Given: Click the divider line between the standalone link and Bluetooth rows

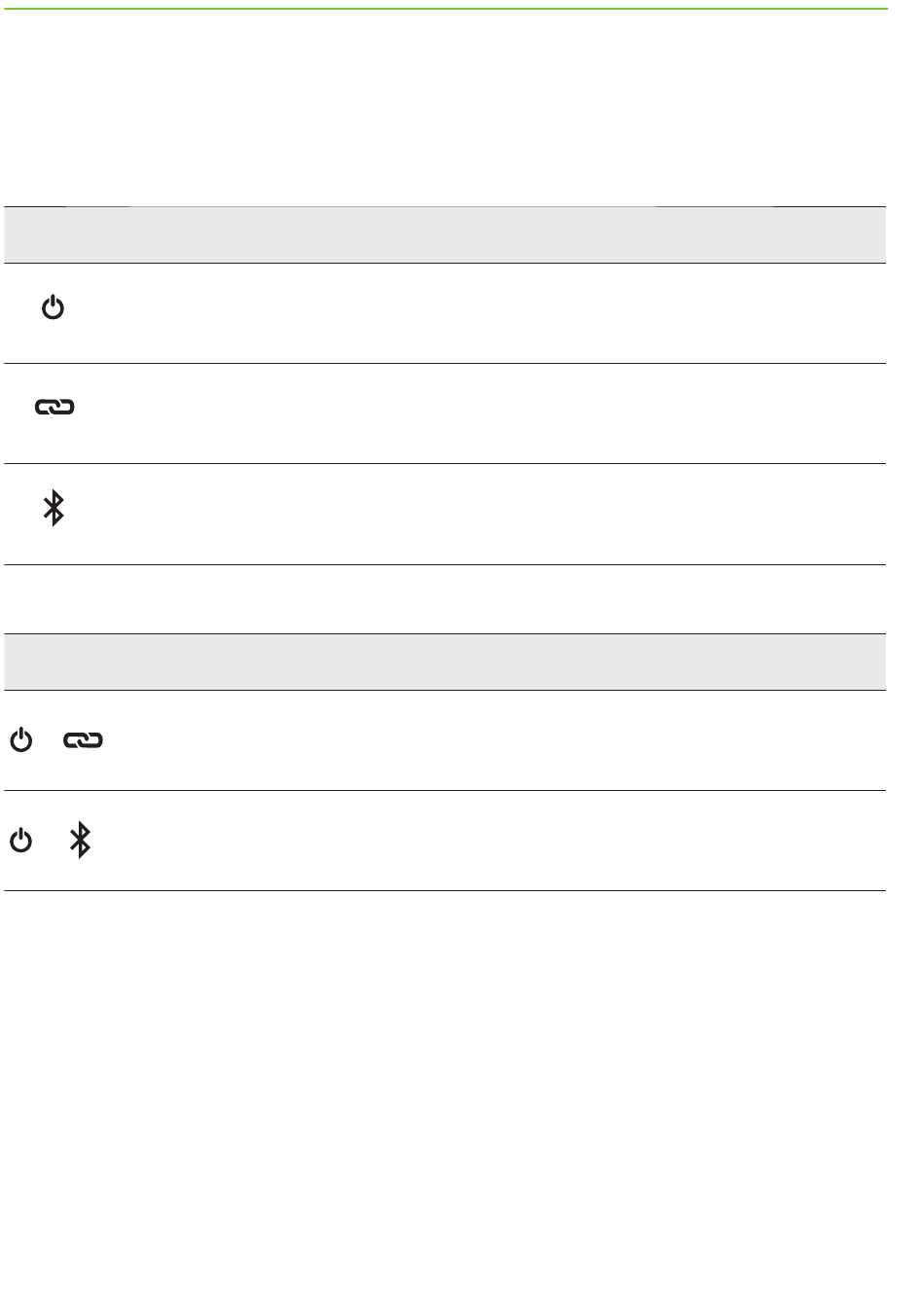Looking at the screenshot, I should [x=445, y=463].
